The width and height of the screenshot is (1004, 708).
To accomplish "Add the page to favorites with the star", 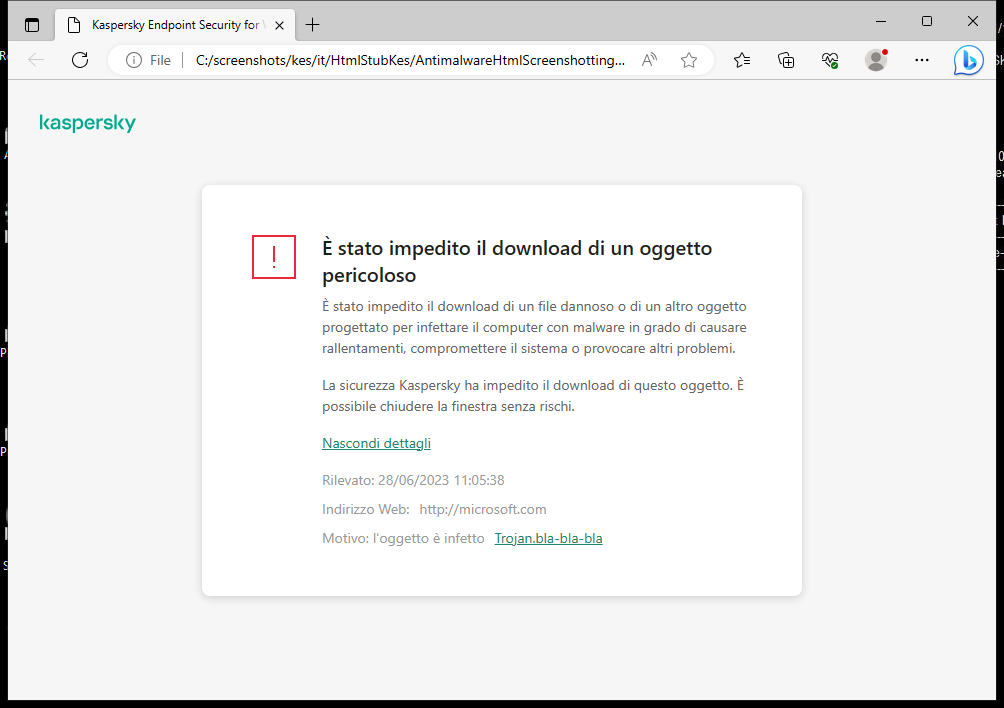I will click(688, 60).
